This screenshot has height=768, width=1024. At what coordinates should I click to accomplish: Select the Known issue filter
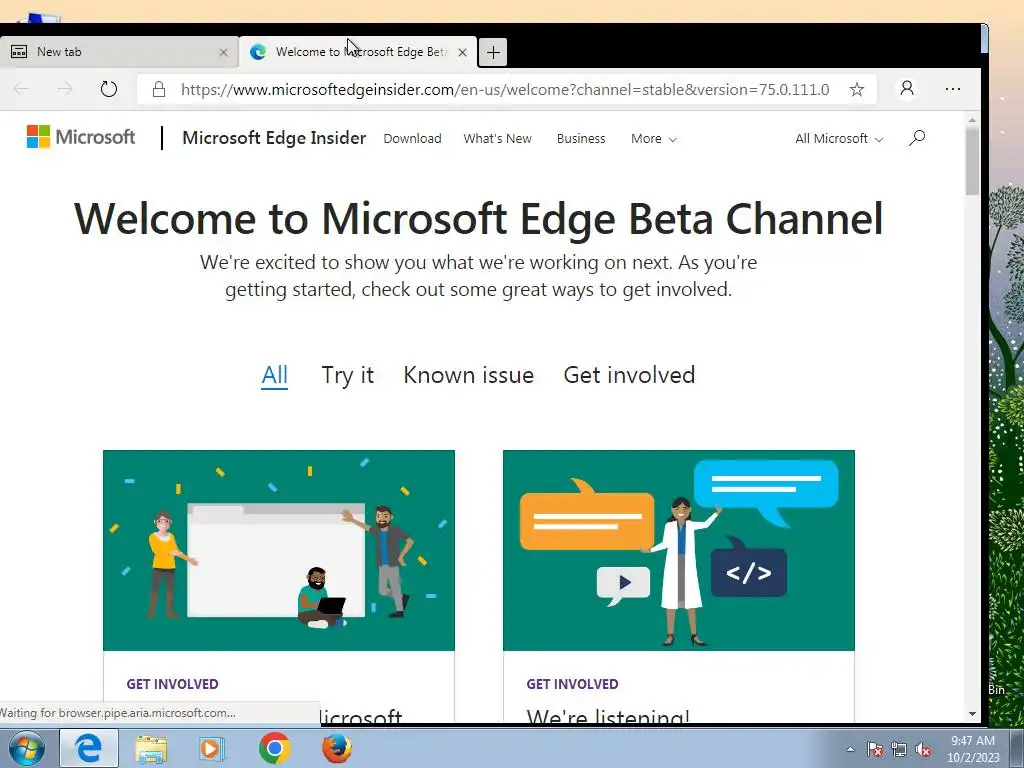[x=468, y=376]
